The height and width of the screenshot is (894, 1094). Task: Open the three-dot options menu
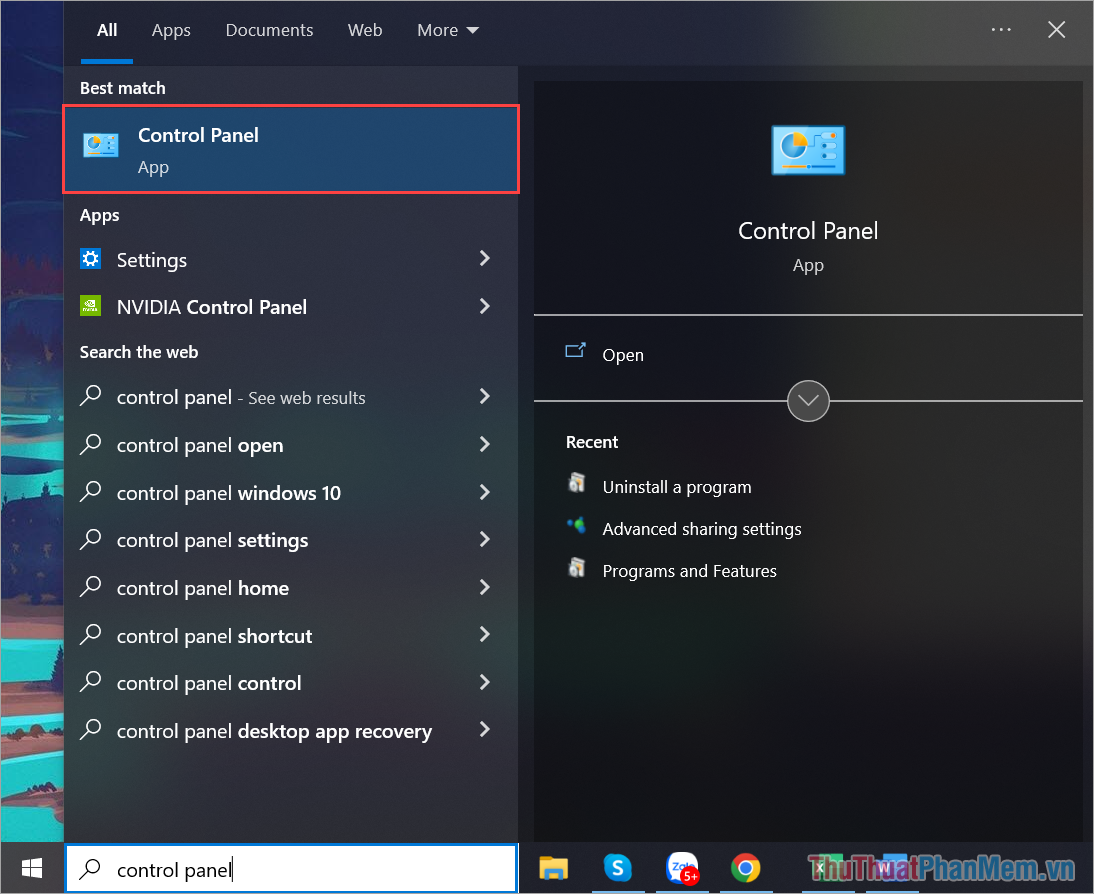click(1001, 30)
